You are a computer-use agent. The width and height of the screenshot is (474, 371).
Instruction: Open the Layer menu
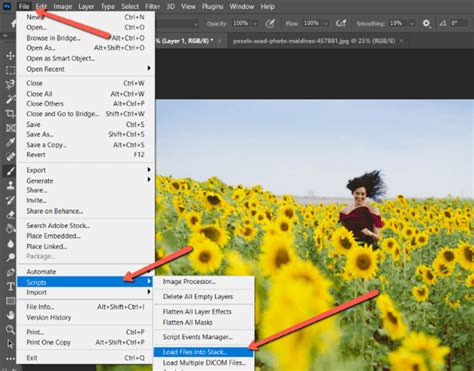[86, 6]
